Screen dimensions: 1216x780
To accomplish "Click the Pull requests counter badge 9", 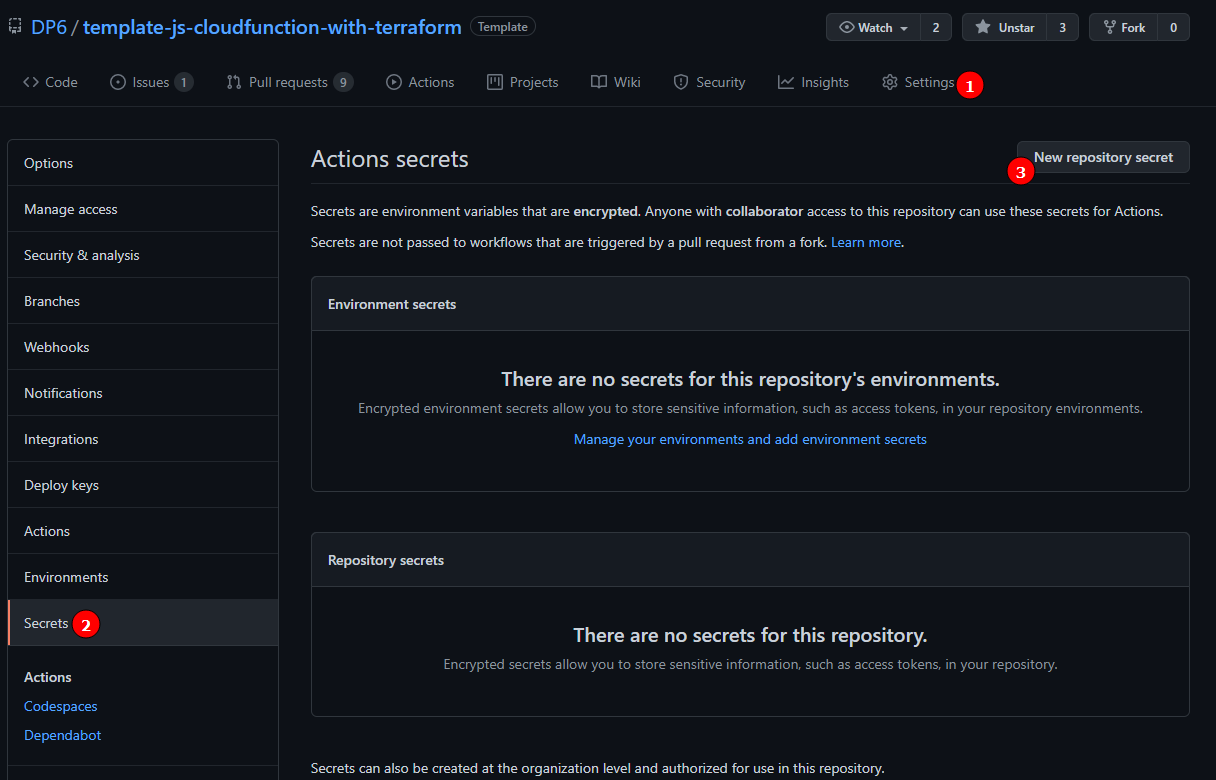I will [343, 82].
